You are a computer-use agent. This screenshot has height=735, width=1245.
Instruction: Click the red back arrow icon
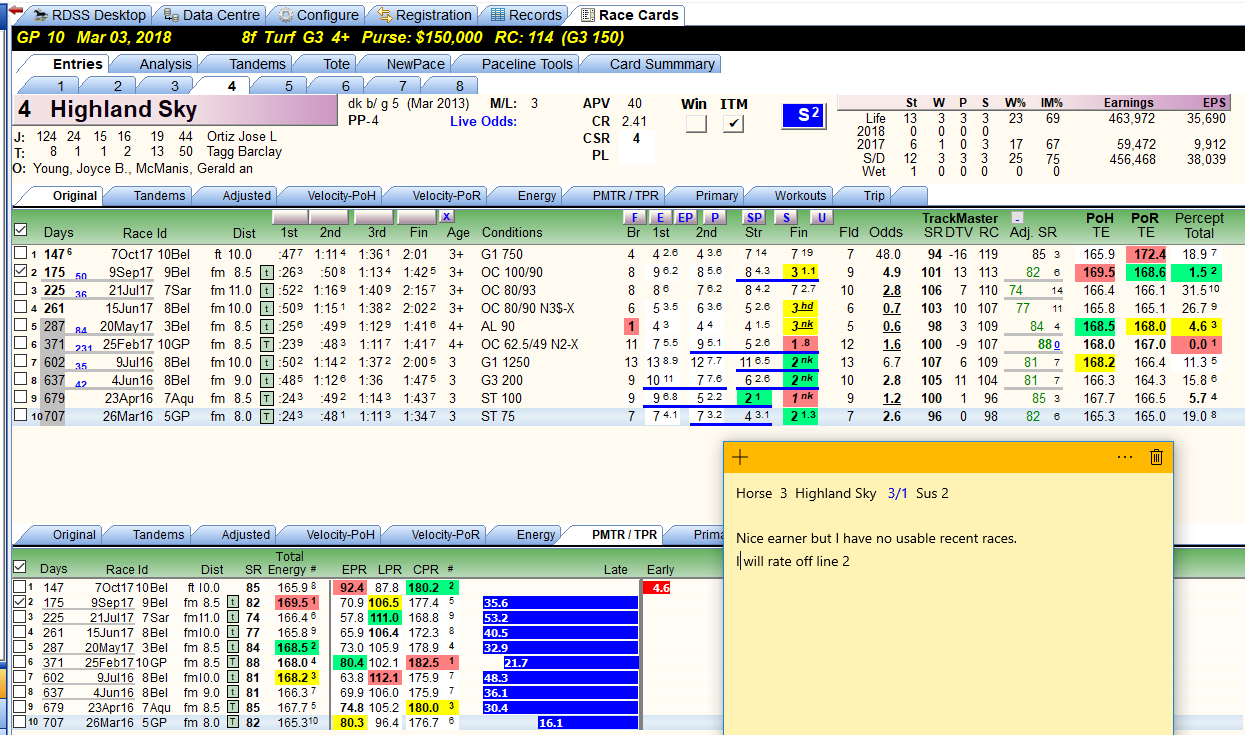(14, 10)
